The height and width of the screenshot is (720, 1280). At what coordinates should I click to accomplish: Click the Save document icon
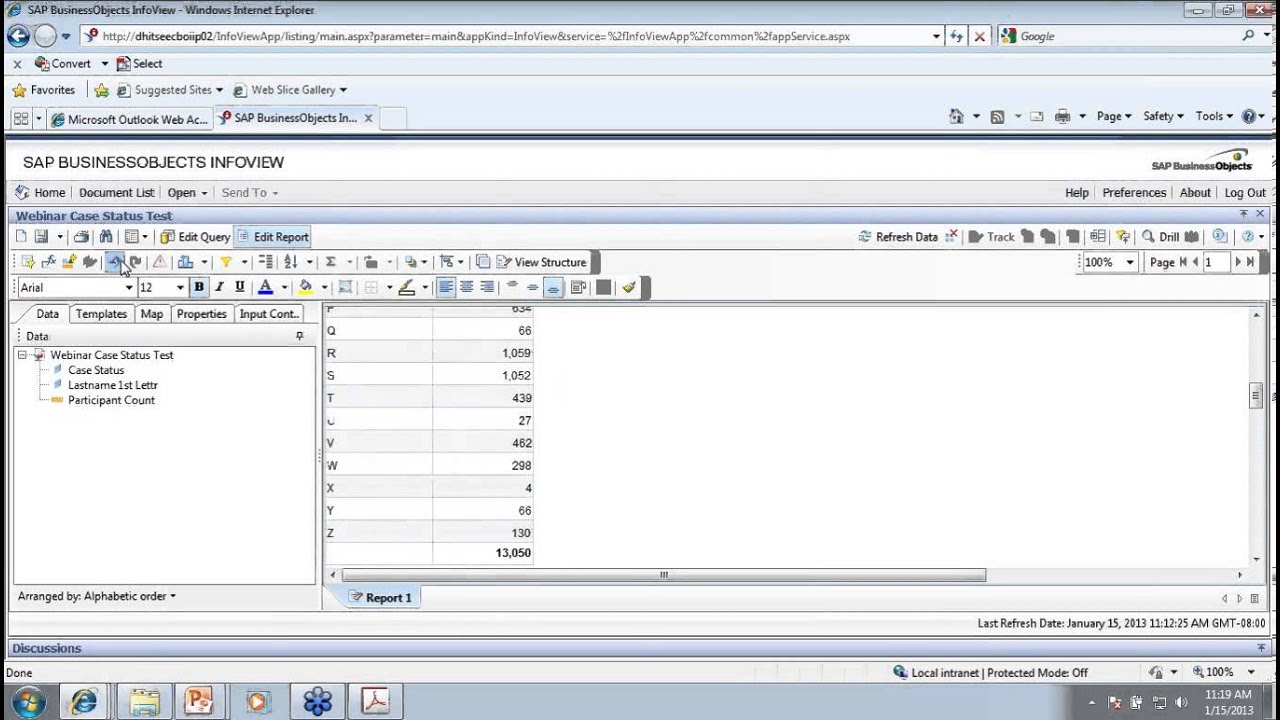41,237
